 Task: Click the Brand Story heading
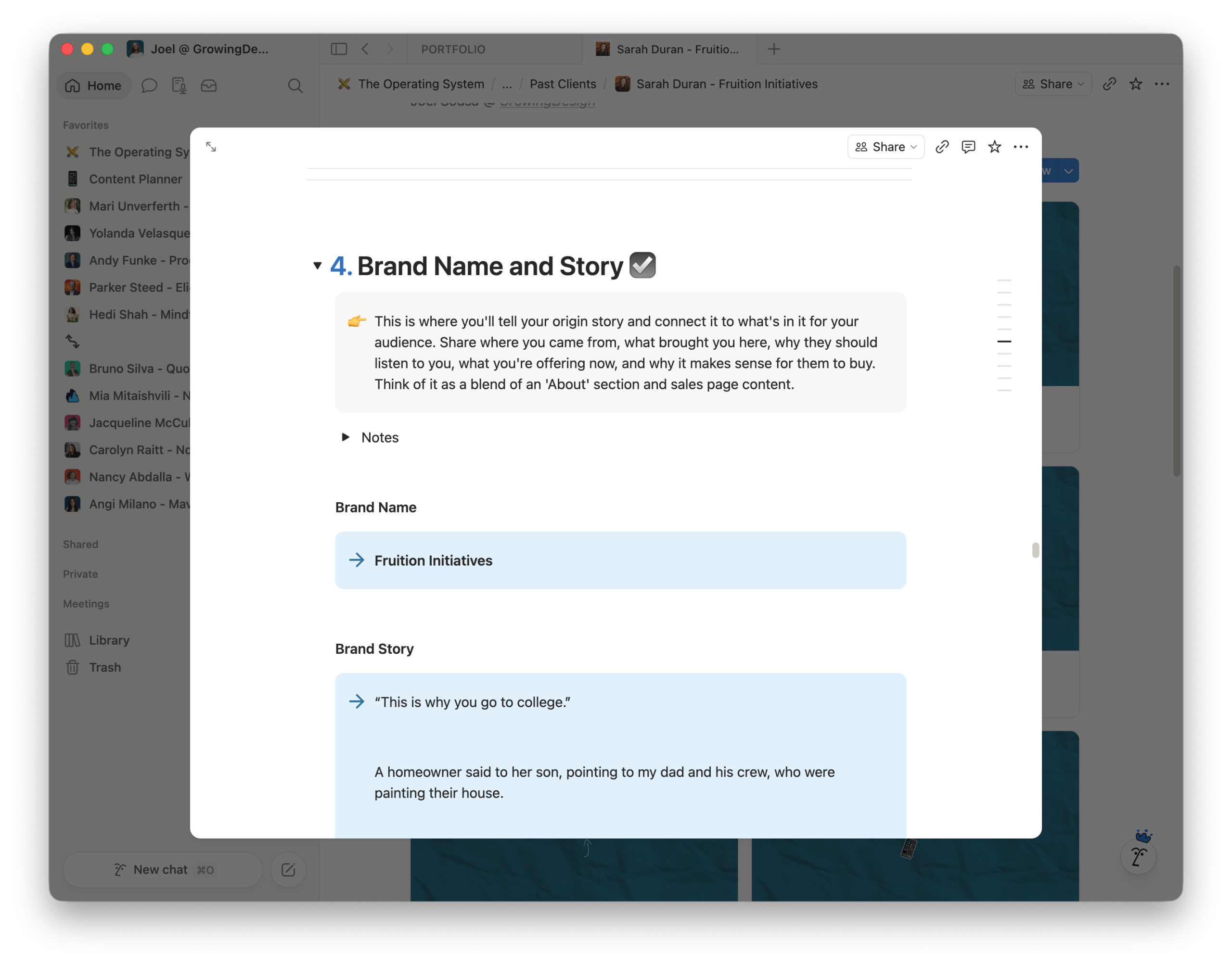coord(374,648)
